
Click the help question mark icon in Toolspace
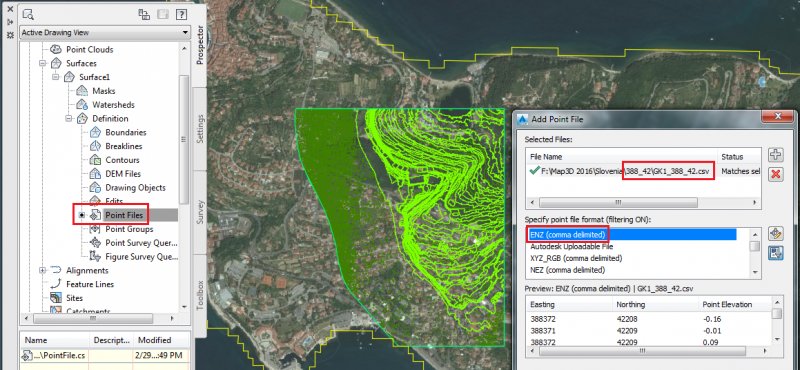pos(181,15)
